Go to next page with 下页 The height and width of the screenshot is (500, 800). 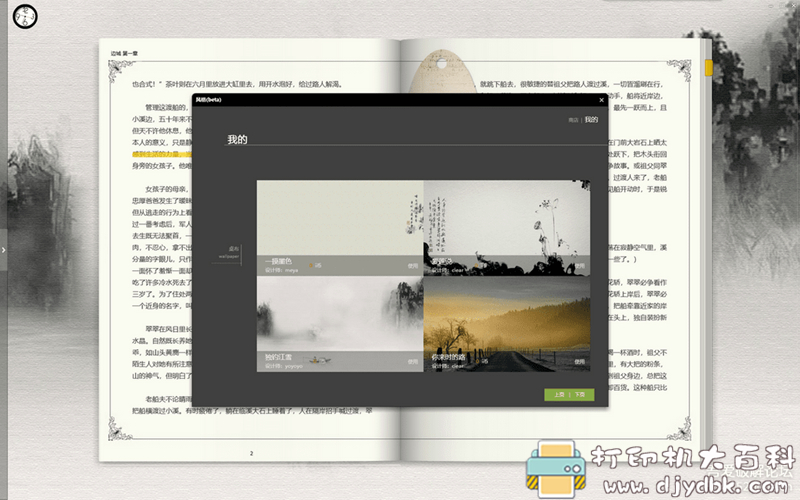pyautogui.click(x=580, y=394)
